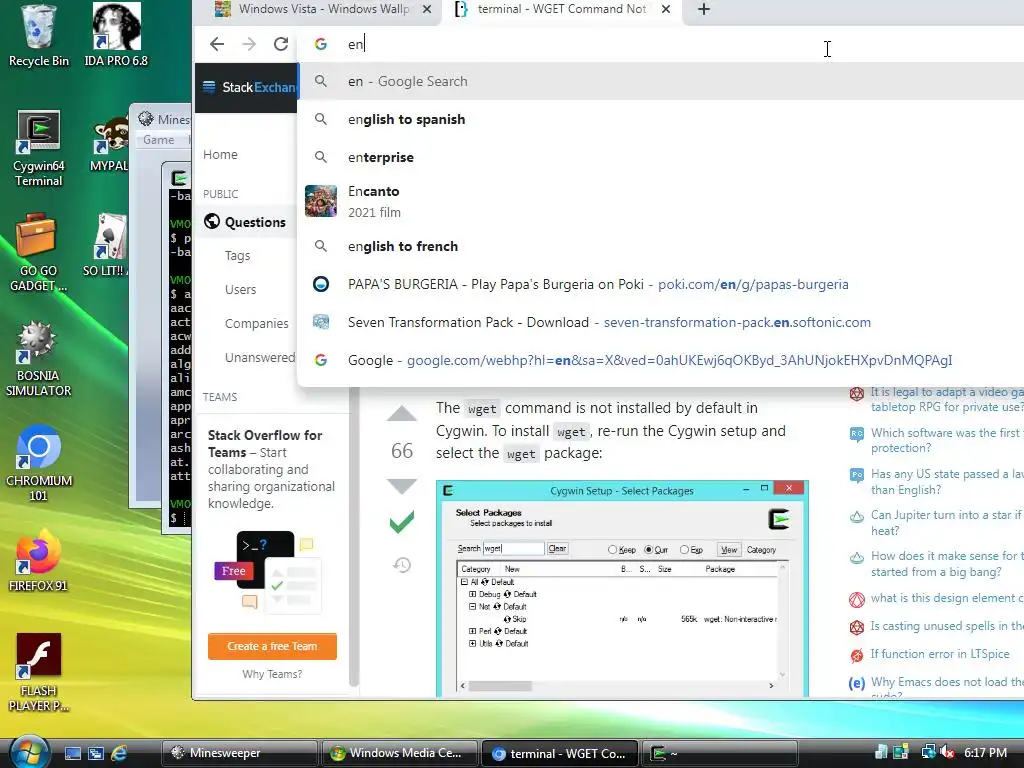Image resolution: width=1024 pixels, height=768 pixels.
Task: Open the PAPA'S BURGERIA Poki suggestion
Action: pyautogui.click(x=660, y=284)
